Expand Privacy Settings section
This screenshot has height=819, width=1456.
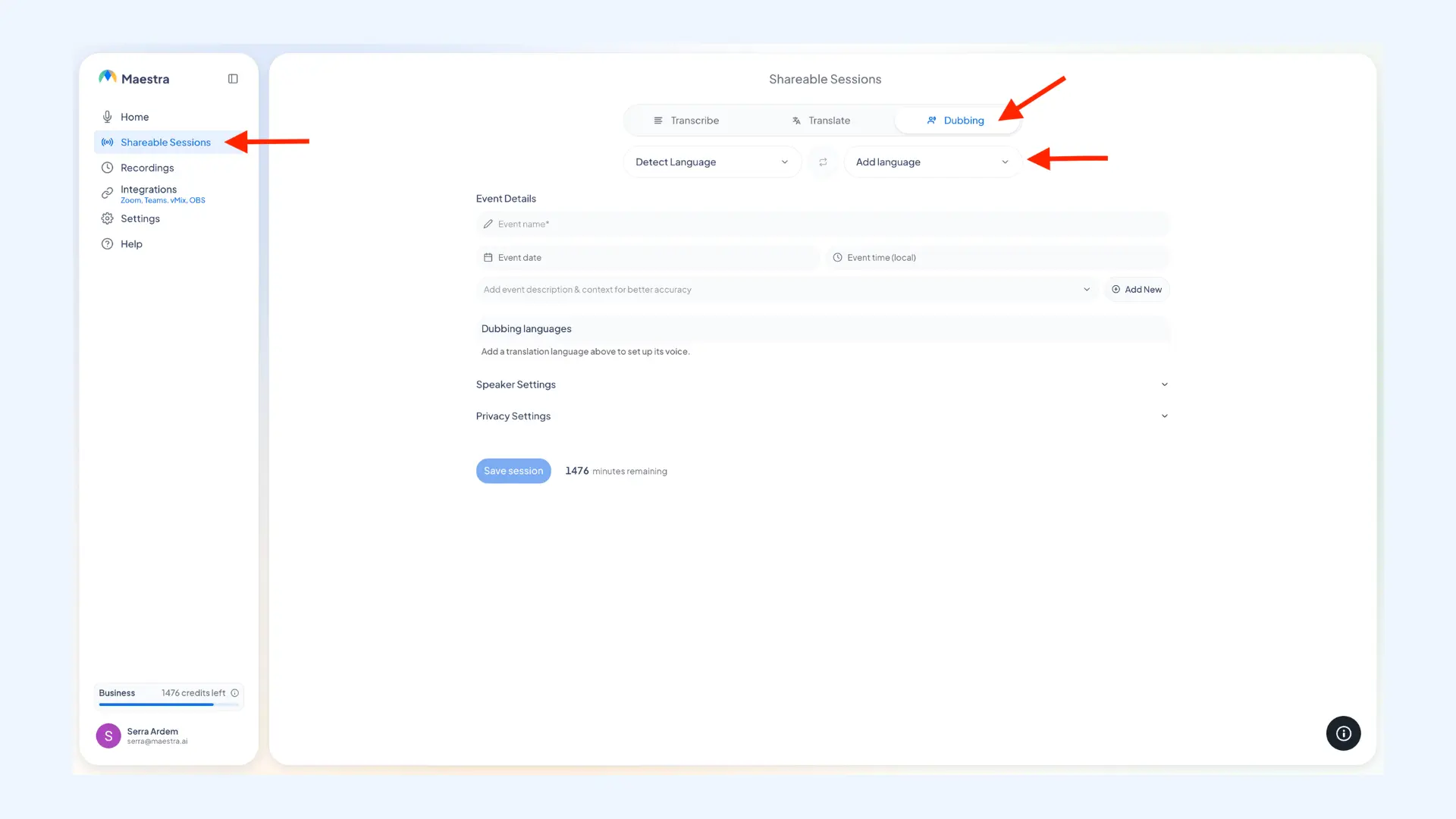[822, 416]
